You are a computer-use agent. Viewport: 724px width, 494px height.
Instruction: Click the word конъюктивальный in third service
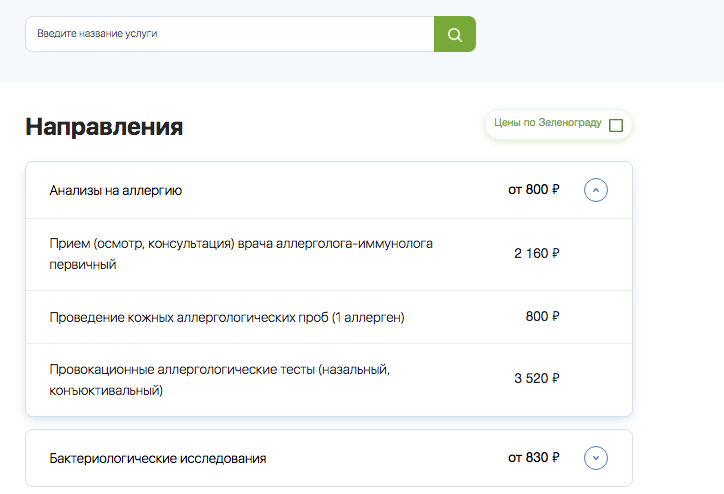point(105,390)
